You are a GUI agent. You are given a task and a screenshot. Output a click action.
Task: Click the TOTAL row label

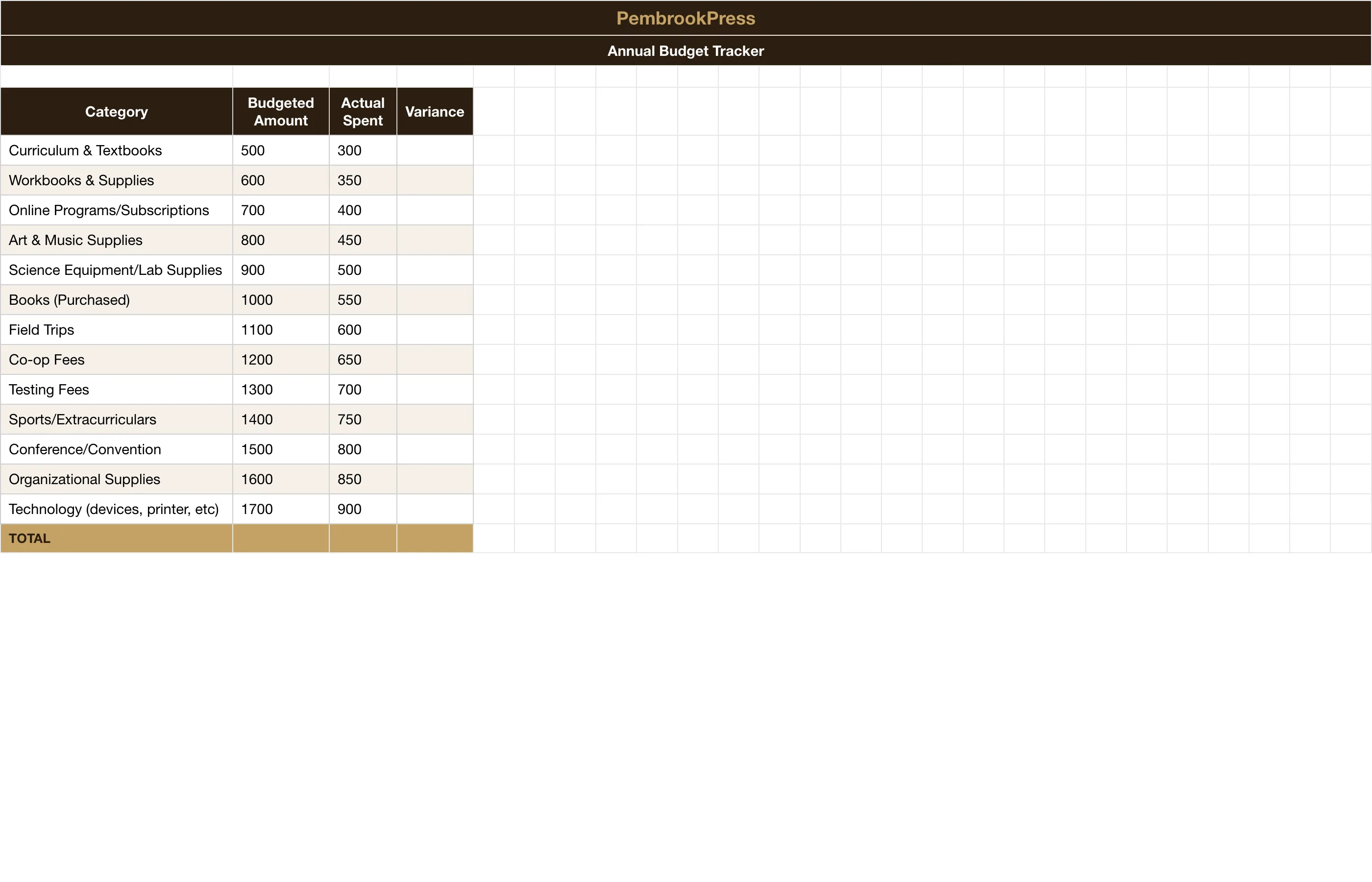coord(117,539)
